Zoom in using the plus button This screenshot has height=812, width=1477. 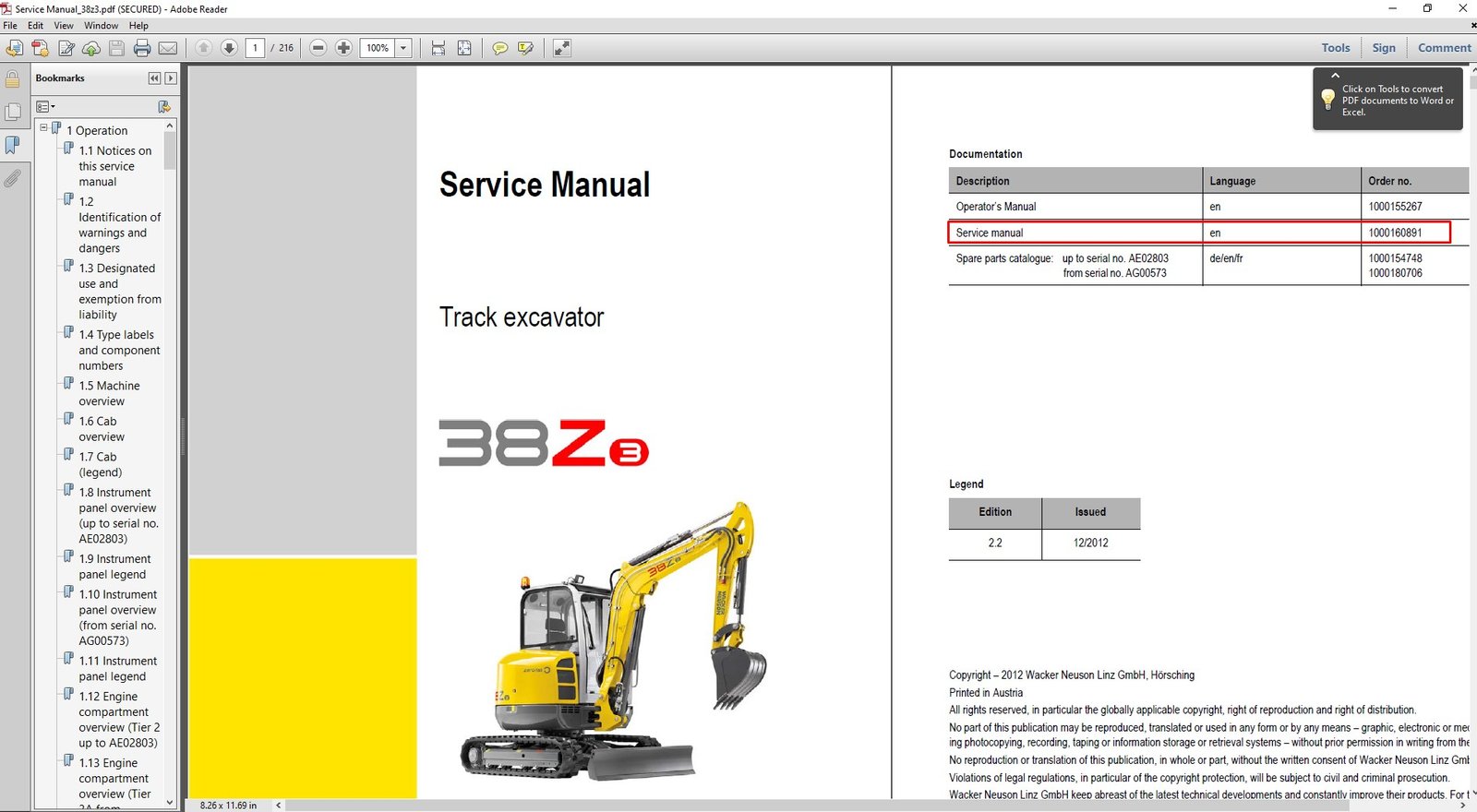point(343,48)
